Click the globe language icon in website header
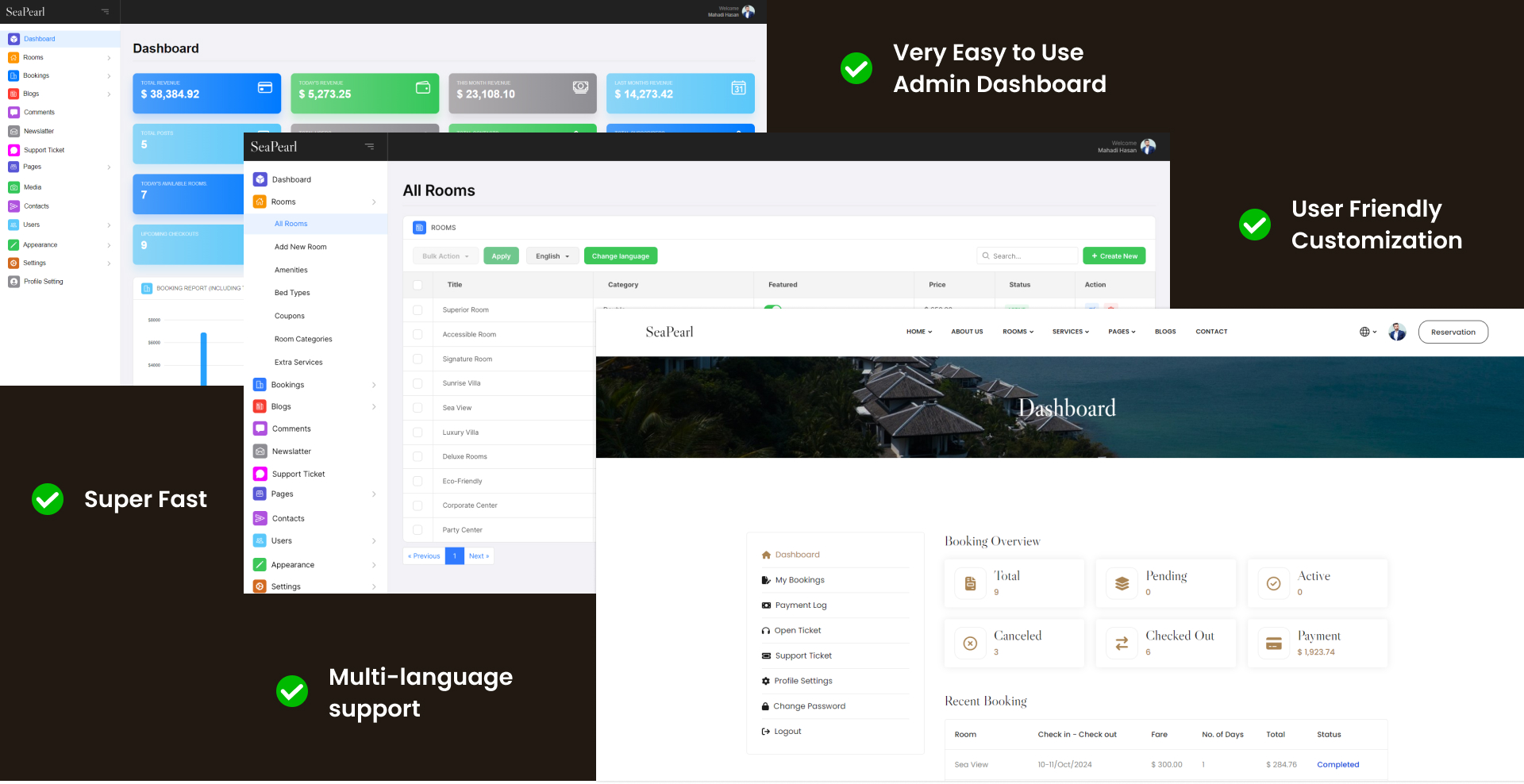1524x784 pixels. (x=1364, y=332)
